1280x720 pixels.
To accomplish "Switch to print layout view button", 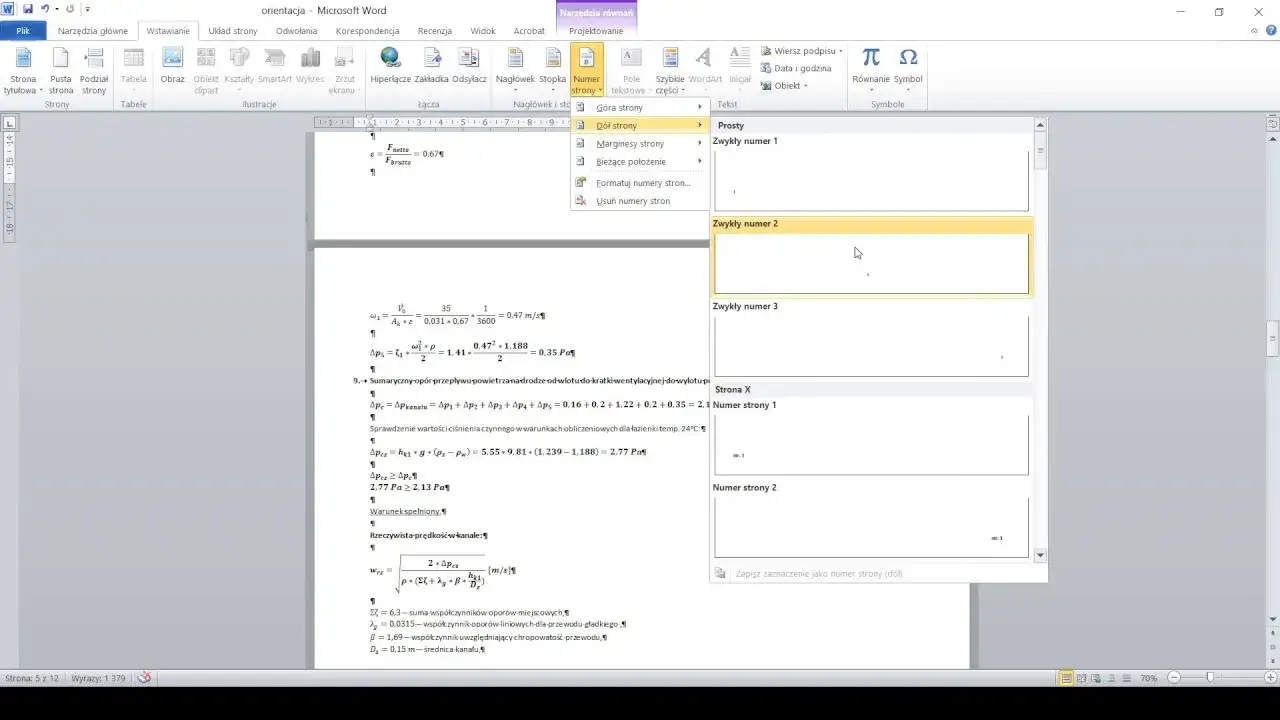I will click(1067, 678).
